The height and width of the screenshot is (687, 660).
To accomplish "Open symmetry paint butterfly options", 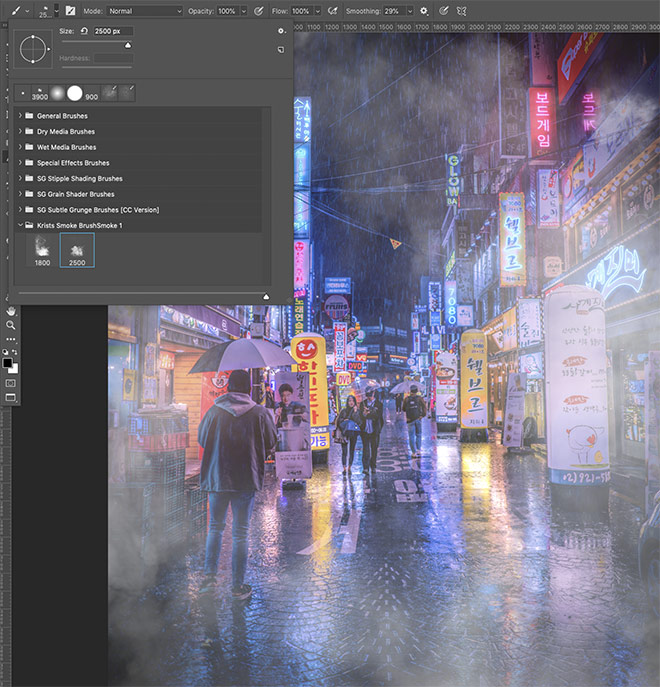I will tap(461, 11).
